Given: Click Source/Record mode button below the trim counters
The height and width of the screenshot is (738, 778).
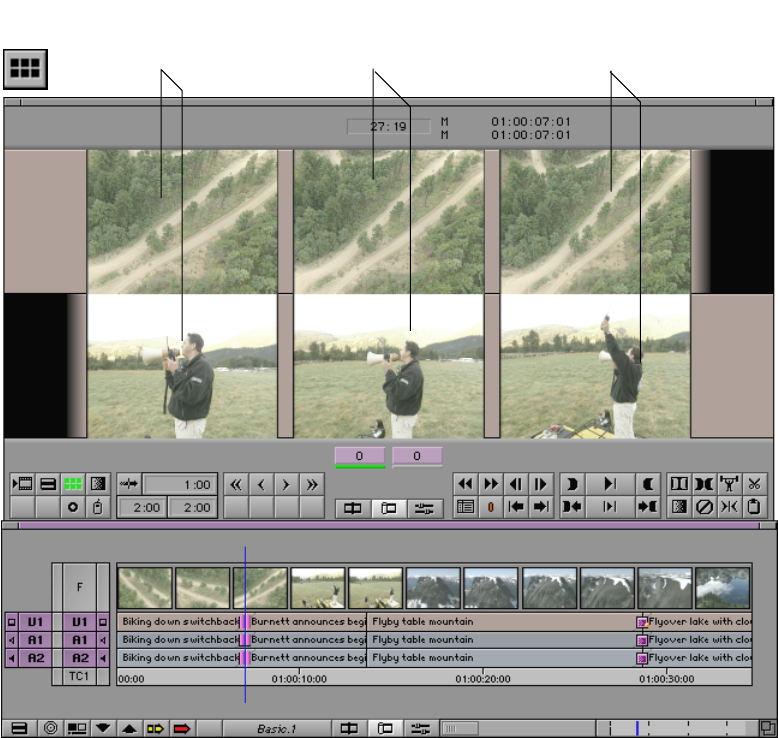Looking at the screenshot, I should (353, 508).
